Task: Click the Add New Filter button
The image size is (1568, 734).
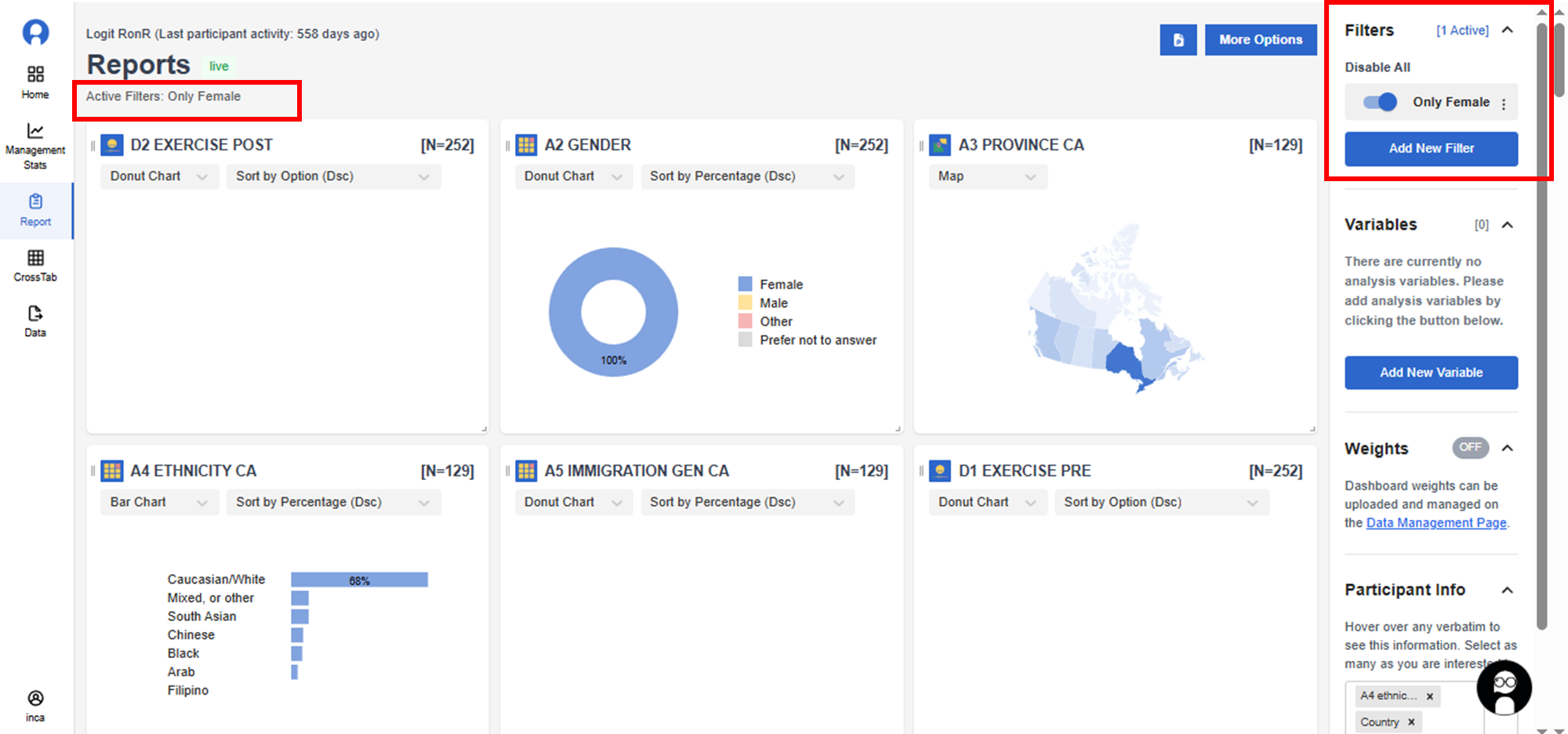Action: tap(1431, 148)
